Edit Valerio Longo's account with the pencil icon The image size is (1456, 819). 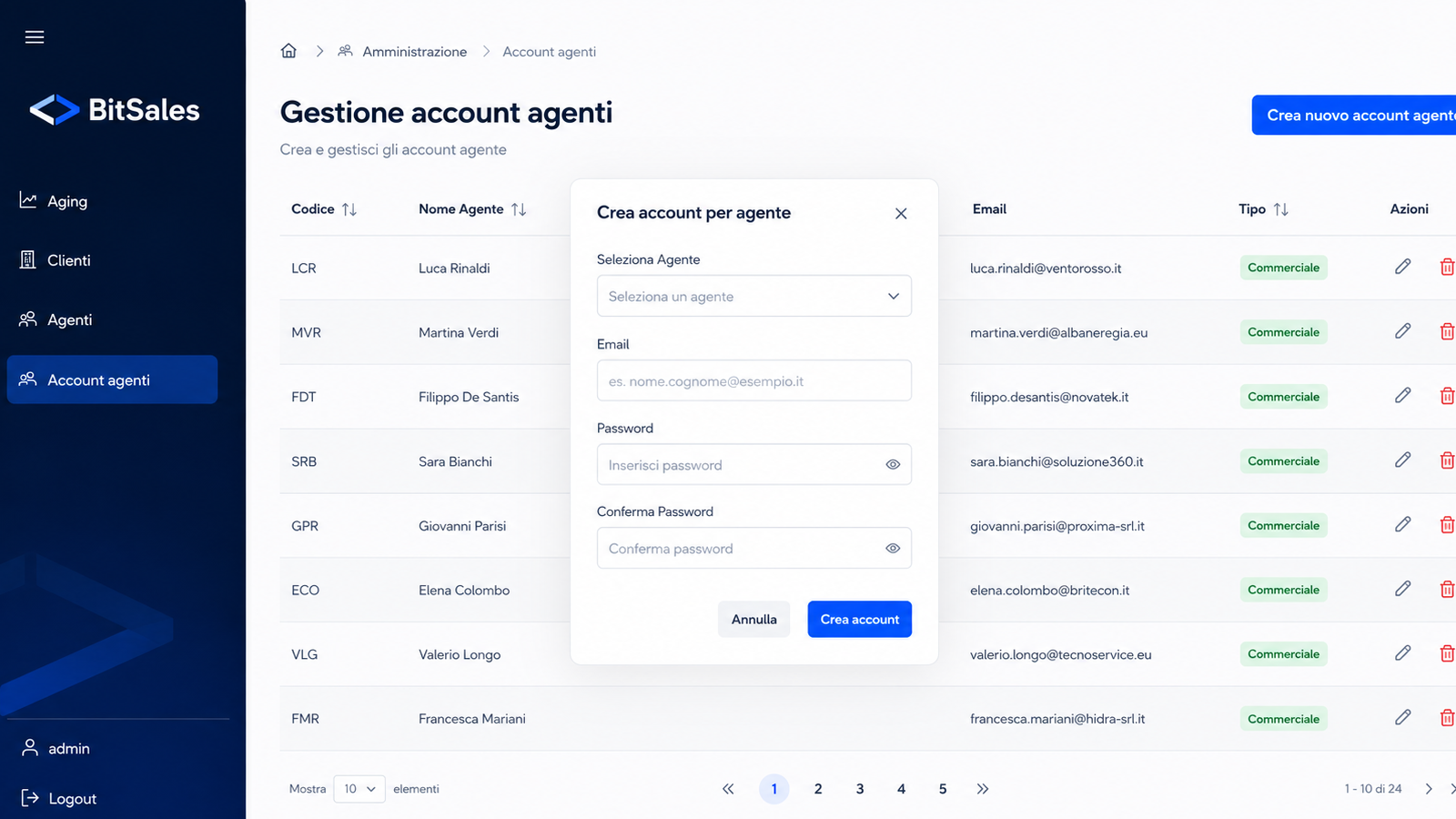coord(1402,653)
